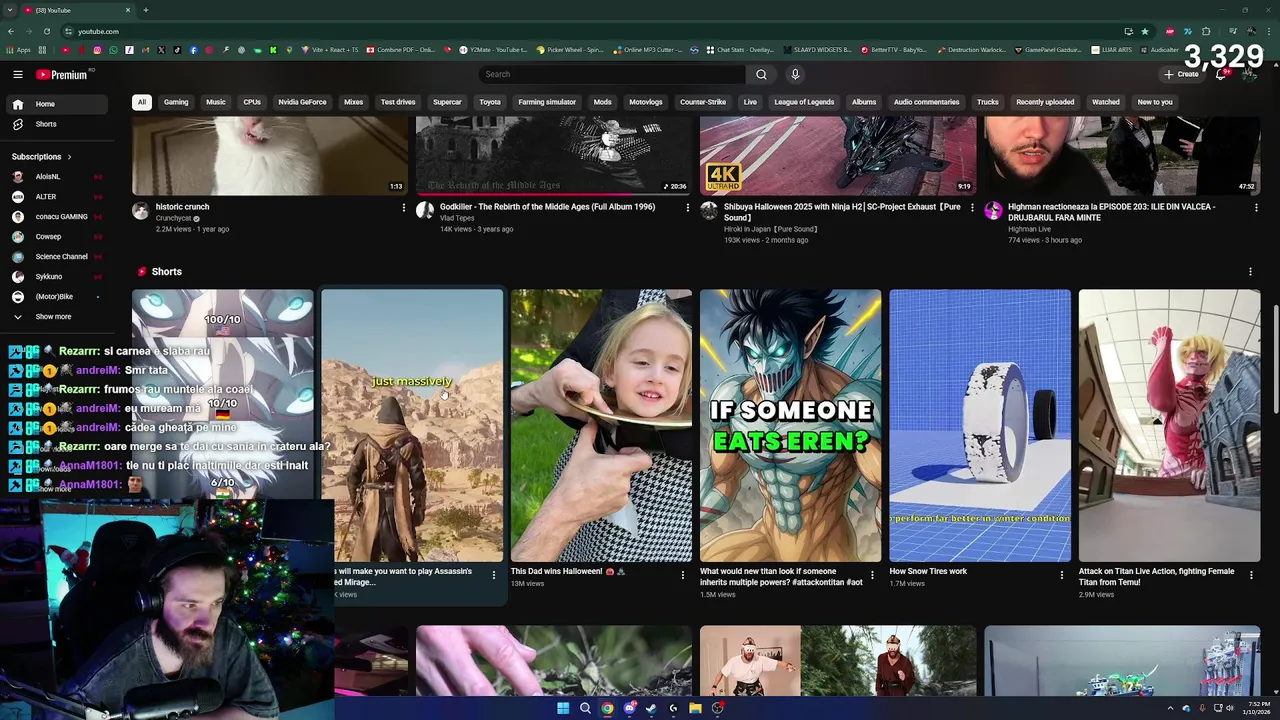This screenshot has width=1280, height=720.
Task: Open ALTER channel avatar in subscriptions
Action: pyautogui.click(x=18, y=197)
